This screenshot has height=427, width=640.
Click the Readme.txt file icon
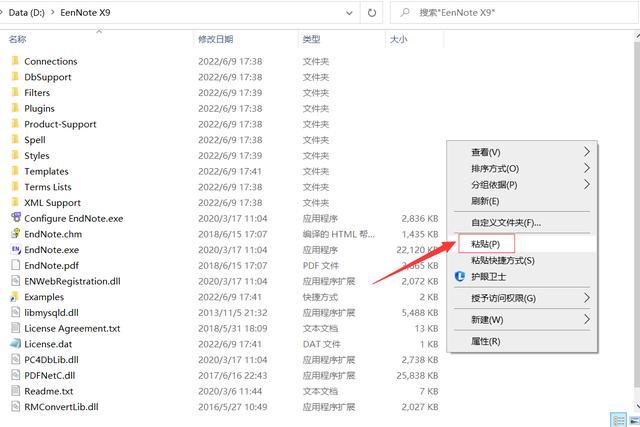point(16,391)
